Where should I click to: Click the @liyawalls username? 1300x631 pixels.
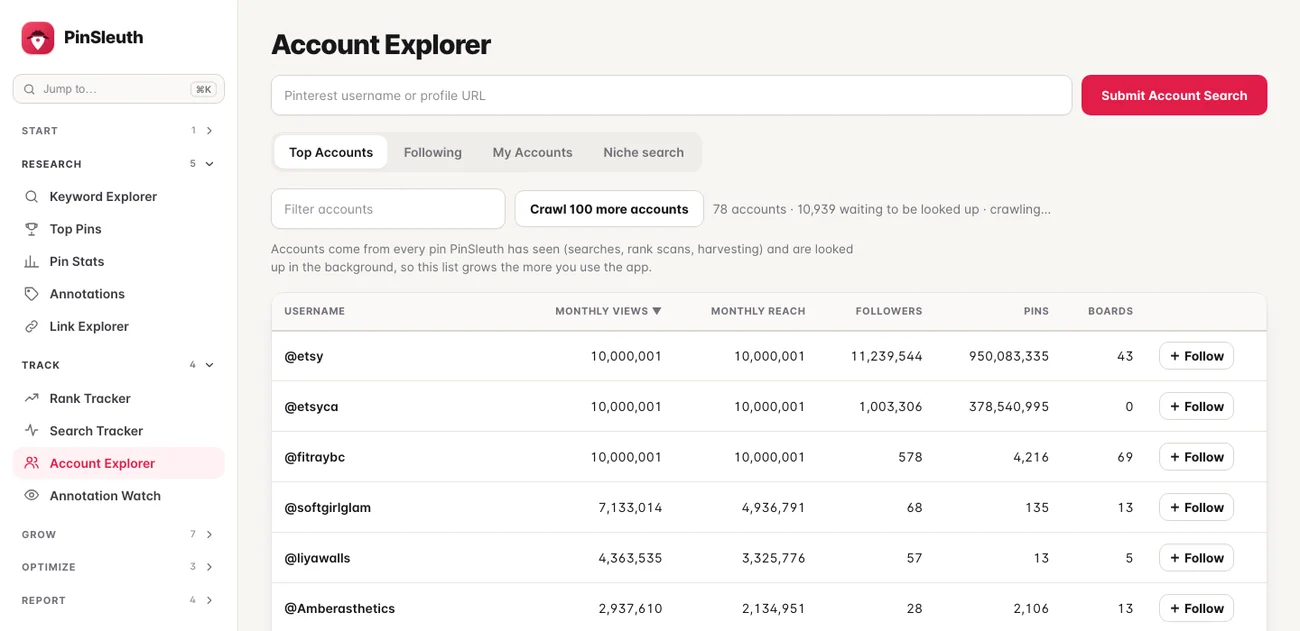pyautogui.click(x=317, y=558)
